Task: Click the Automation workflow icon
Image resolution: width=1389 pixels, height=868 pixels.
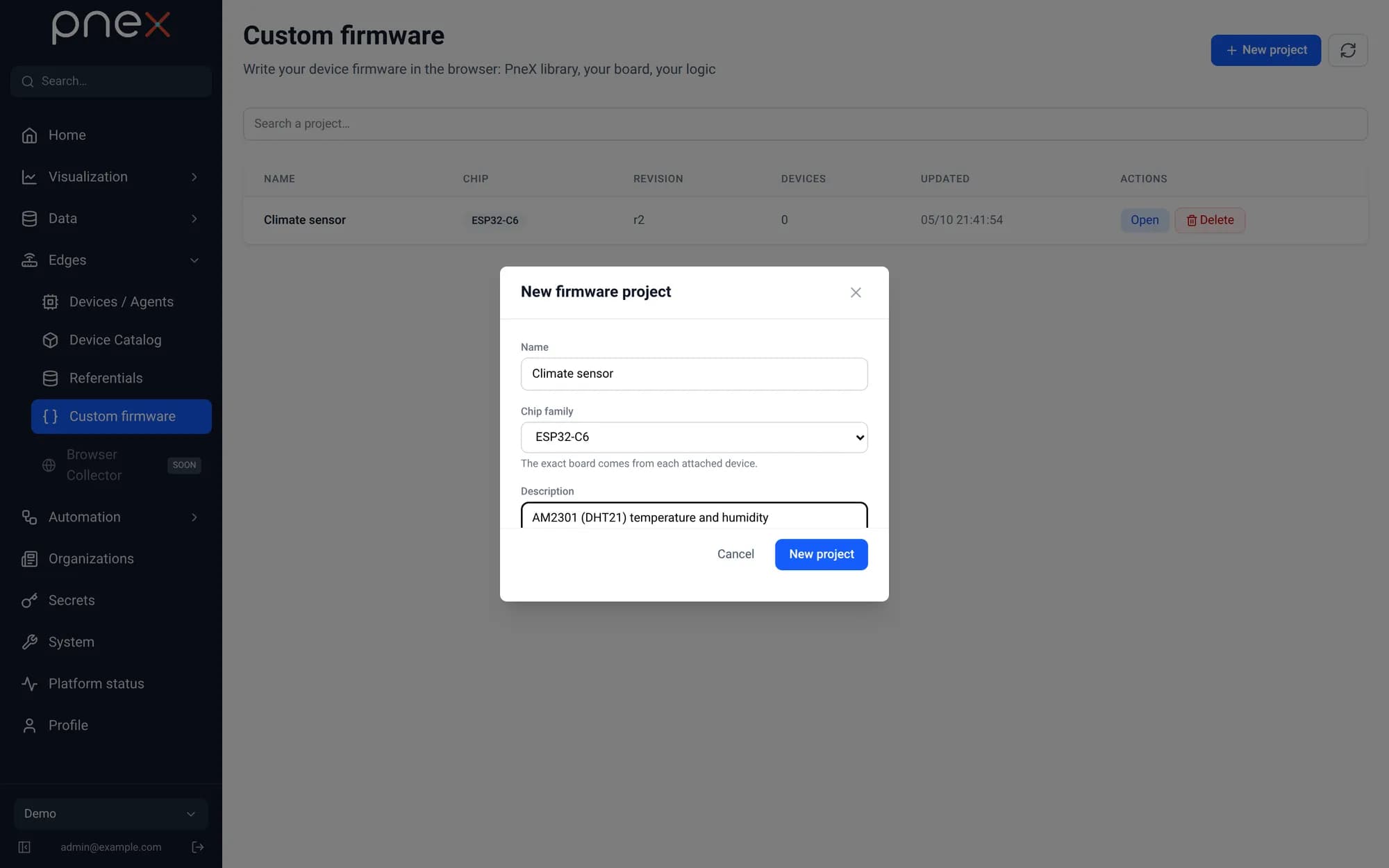Action: [x=29, y=517]
